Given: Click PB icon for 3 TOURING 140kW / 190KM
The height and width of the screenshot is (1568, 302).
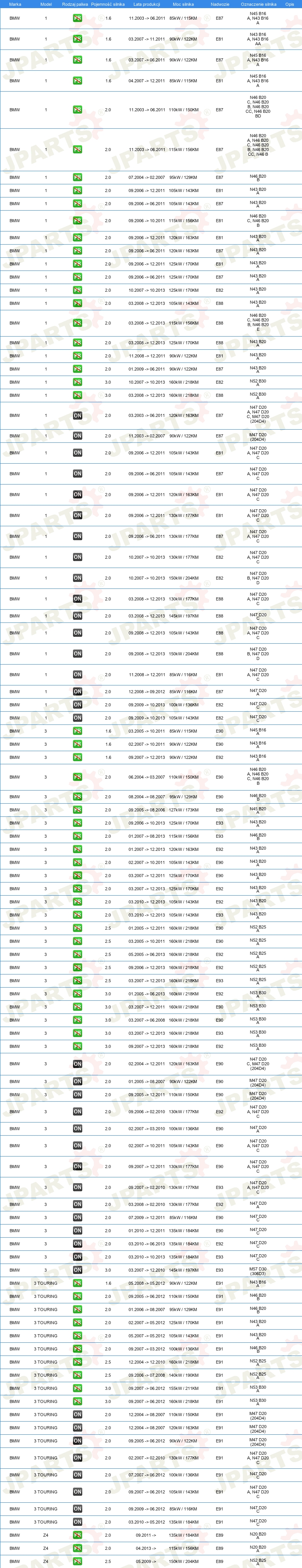Looking at the screenshot, I should [x=77, y=1376].
